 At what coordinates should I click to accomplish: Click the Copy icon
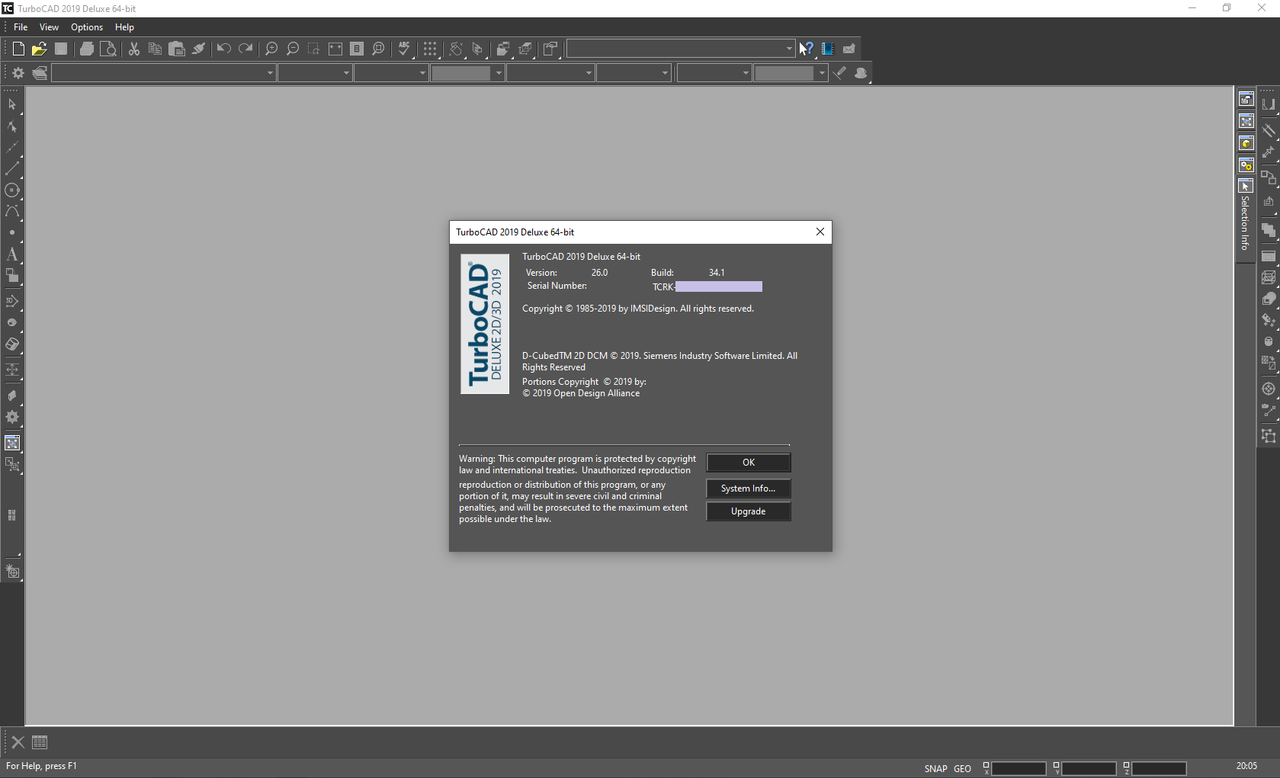(x=155, y=48)
